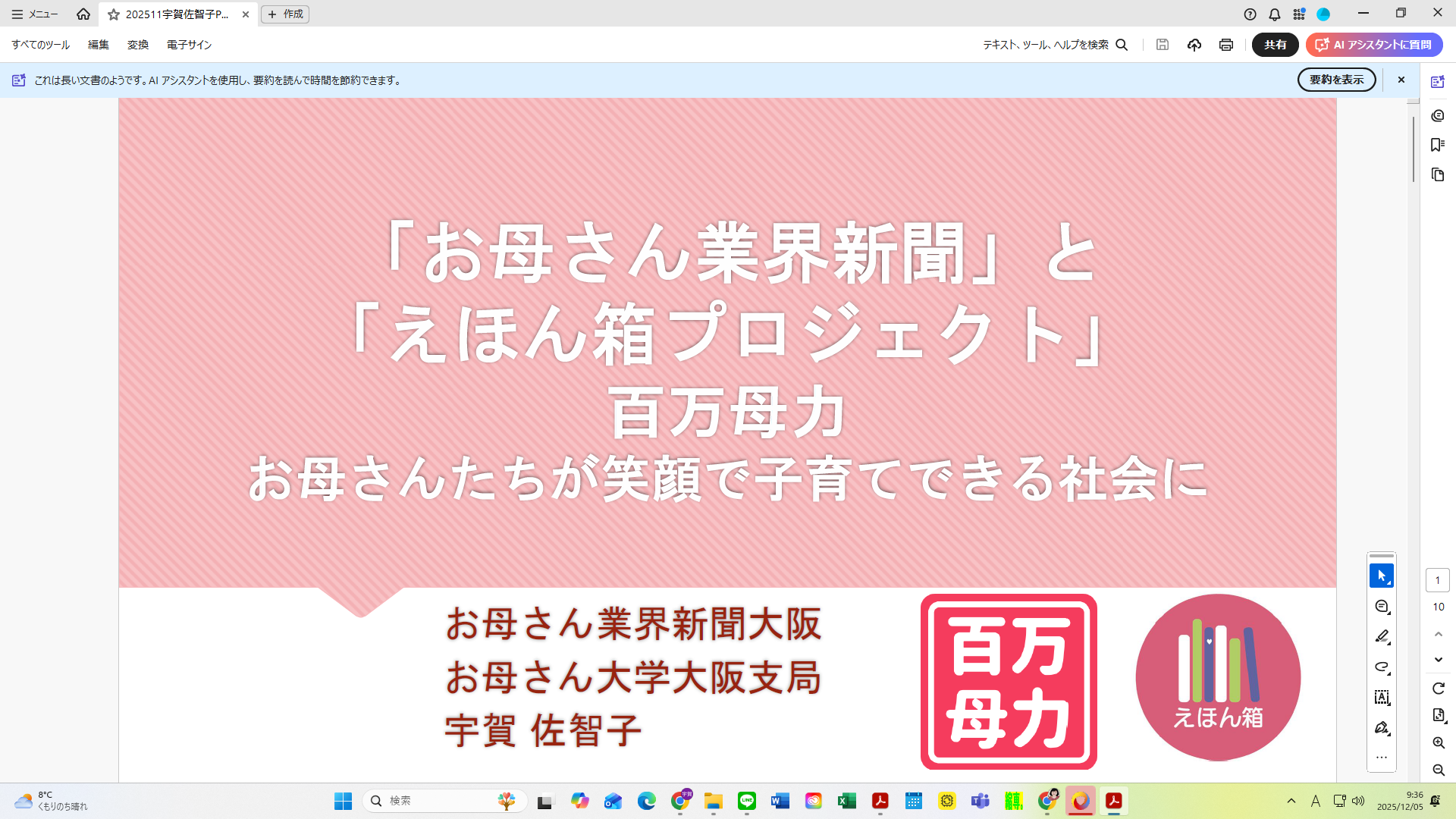Click the rotate page icon

point(1438,689)
